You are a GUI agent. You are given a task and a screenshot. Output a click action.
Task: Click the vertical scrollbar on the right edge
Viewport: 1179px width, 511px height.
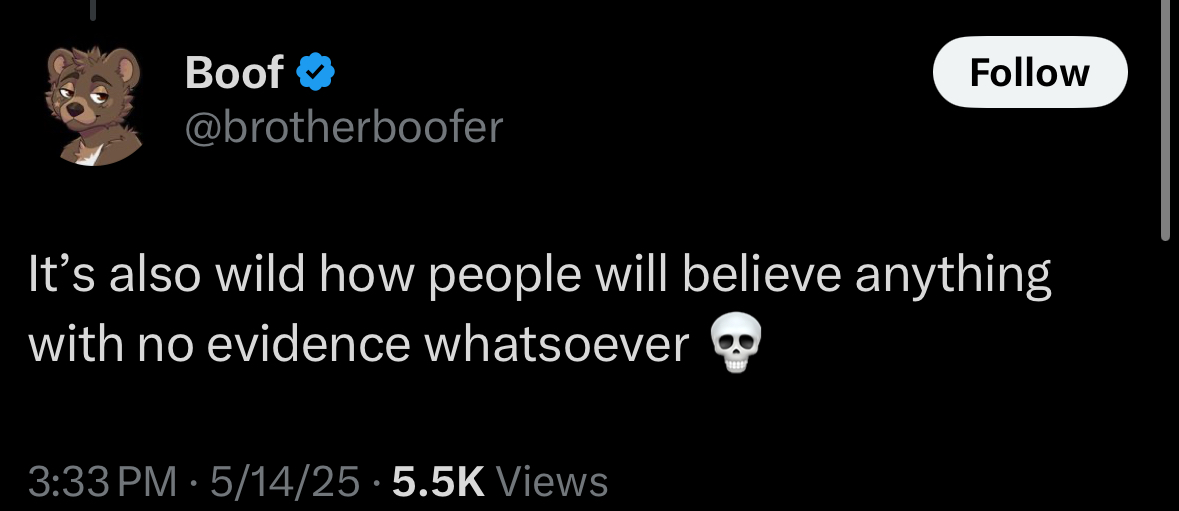point(1165,120)
